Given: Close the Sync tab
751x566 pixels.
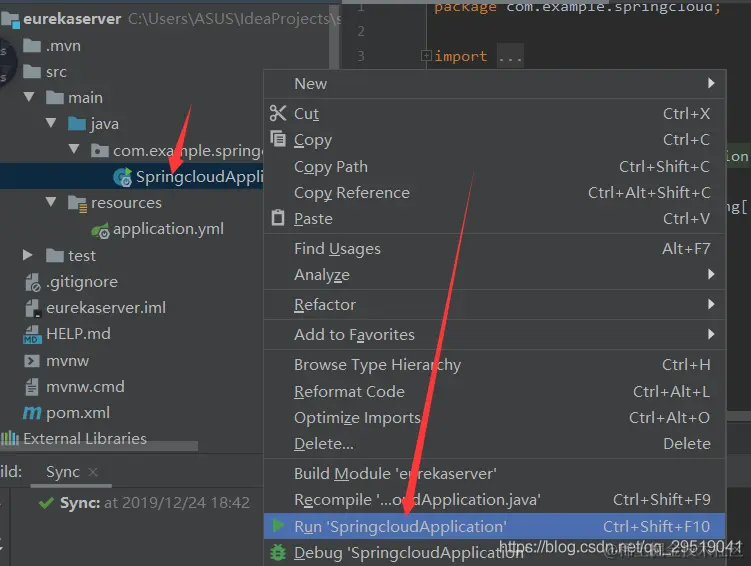Looking at the screenshot, I should click(x=93, y=473).
